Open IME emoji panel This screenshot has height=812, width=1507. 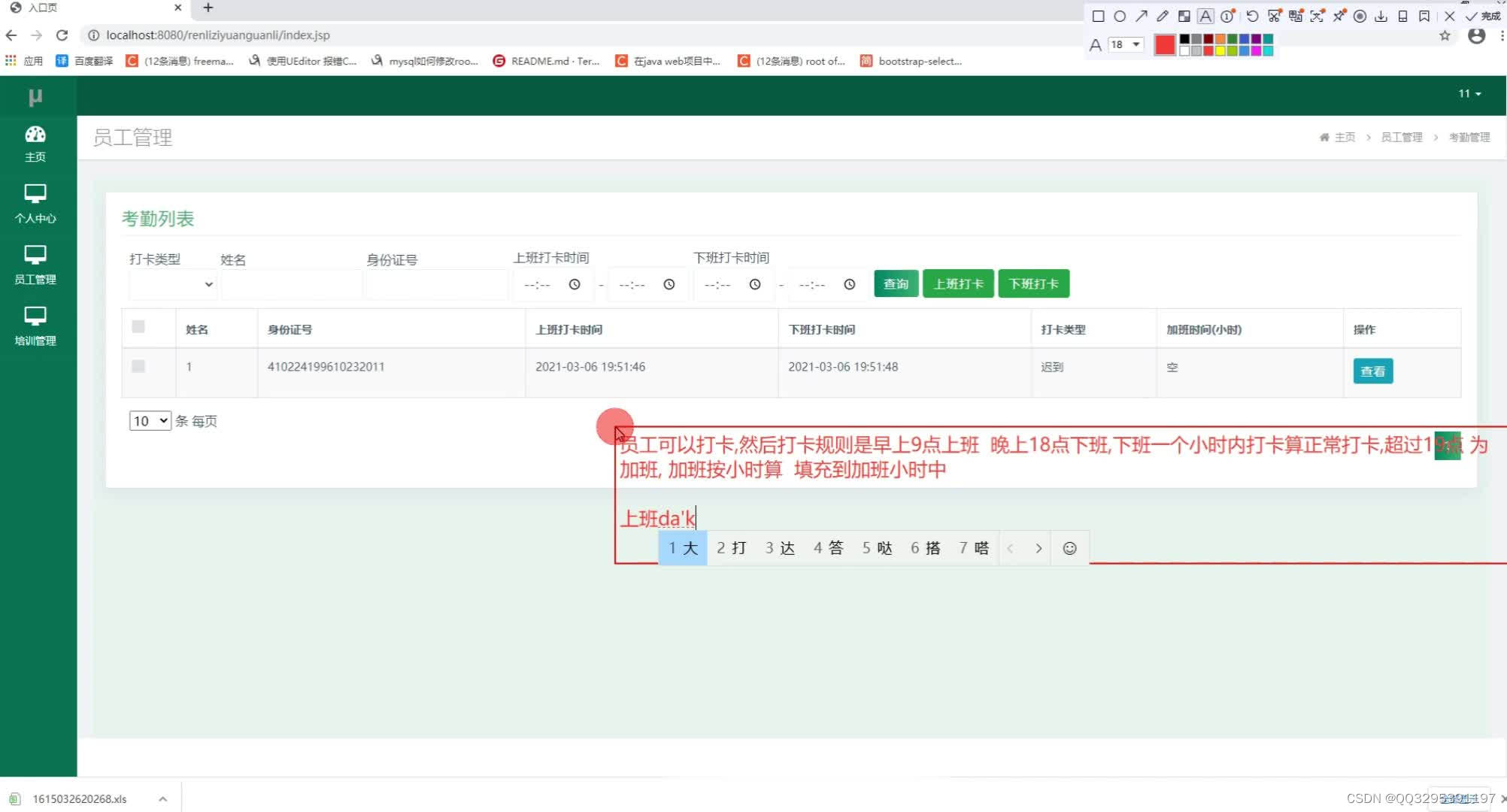coord(1069,549)
